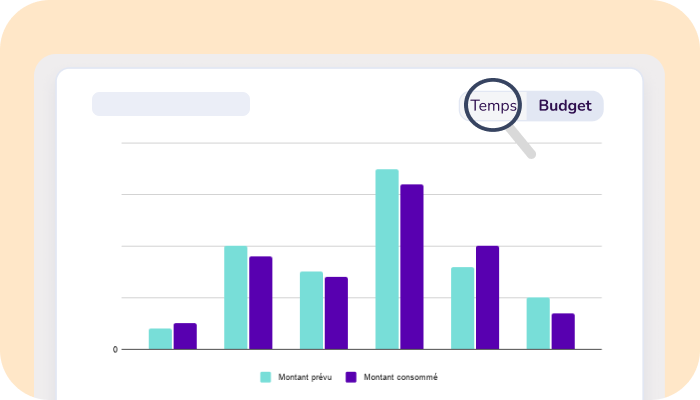Click the purple Montant consommé legend swatch
The height and width of the screenshot is (400, 700).
tap(351, 377)
